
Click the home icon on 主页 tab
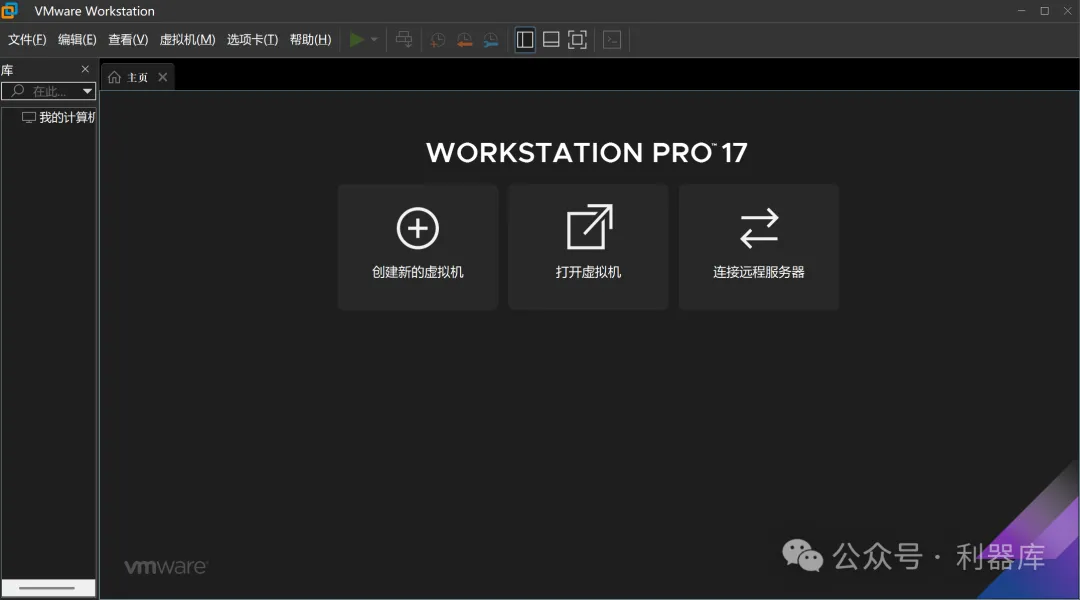(x=114, y=77)
